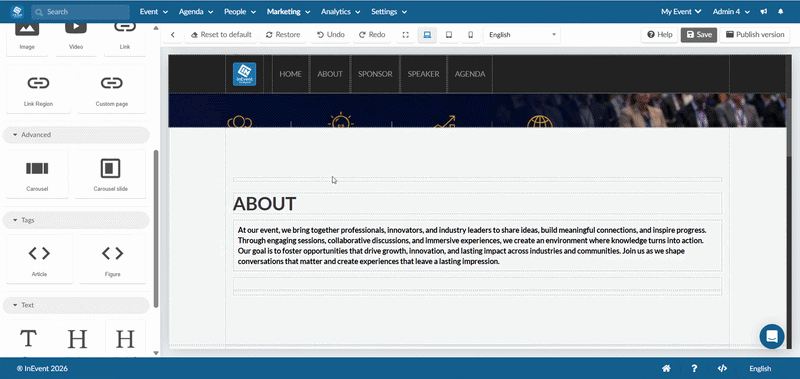Click ABOUT in the page preview nav

330,74
